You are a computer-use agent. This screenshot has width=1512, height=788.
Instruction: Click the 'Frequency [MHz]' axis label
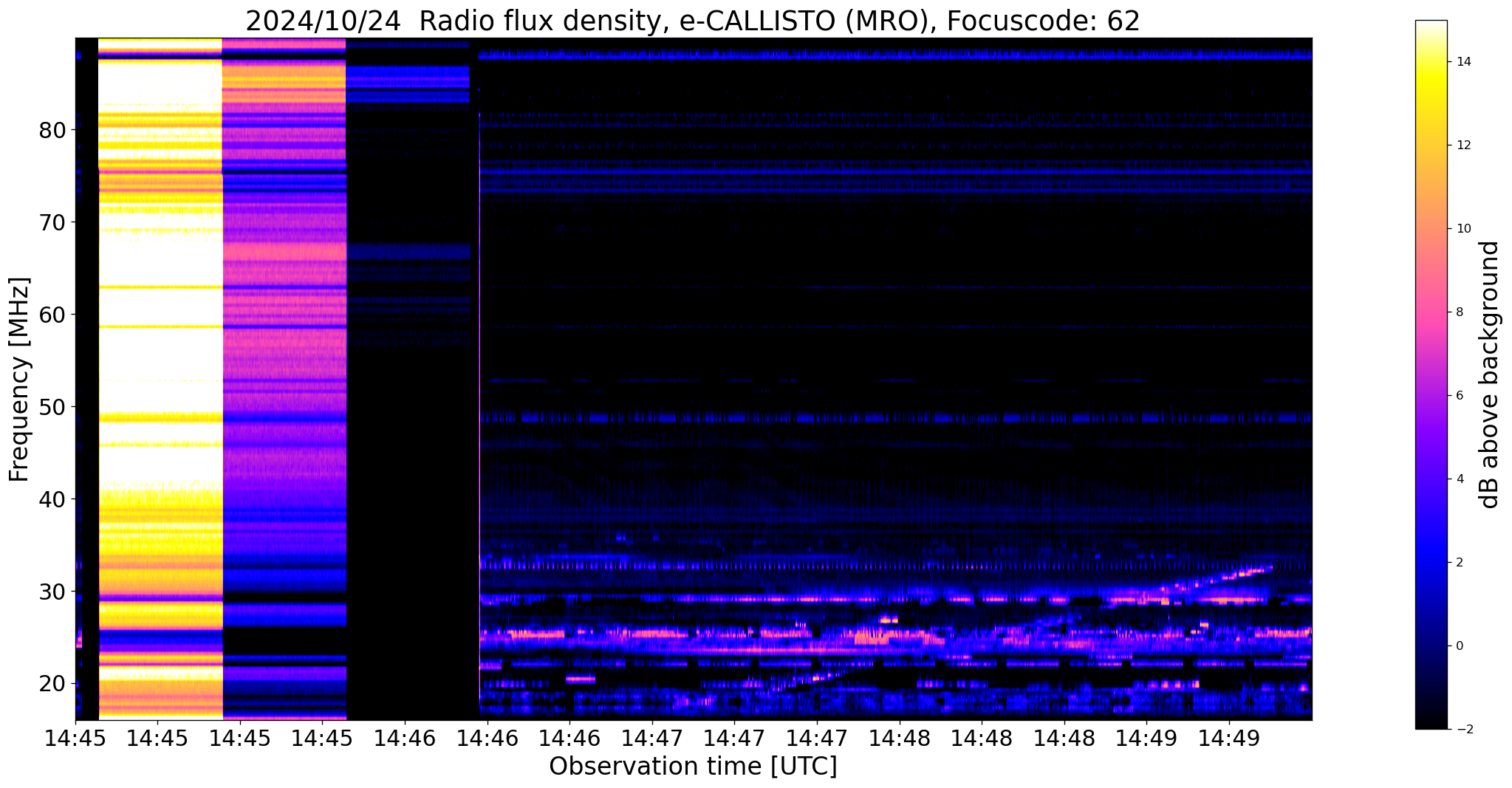[20, 379]
